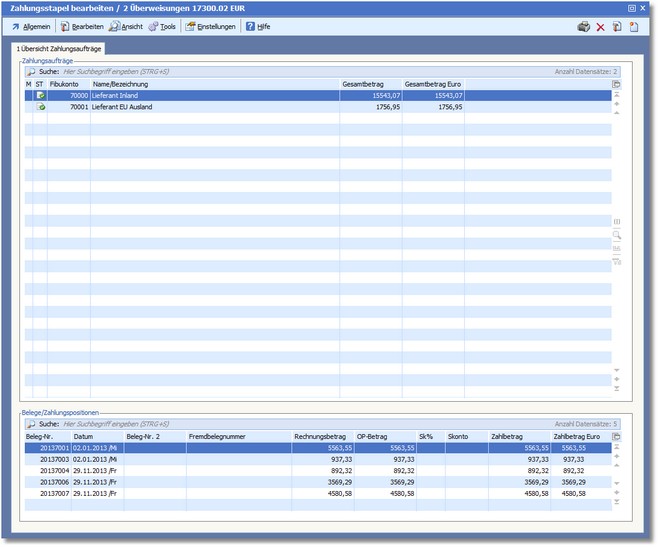This screenshot has height=547, width=658.
Task: Click the status icon for Lieferant Inland
Action: point(41,95)
